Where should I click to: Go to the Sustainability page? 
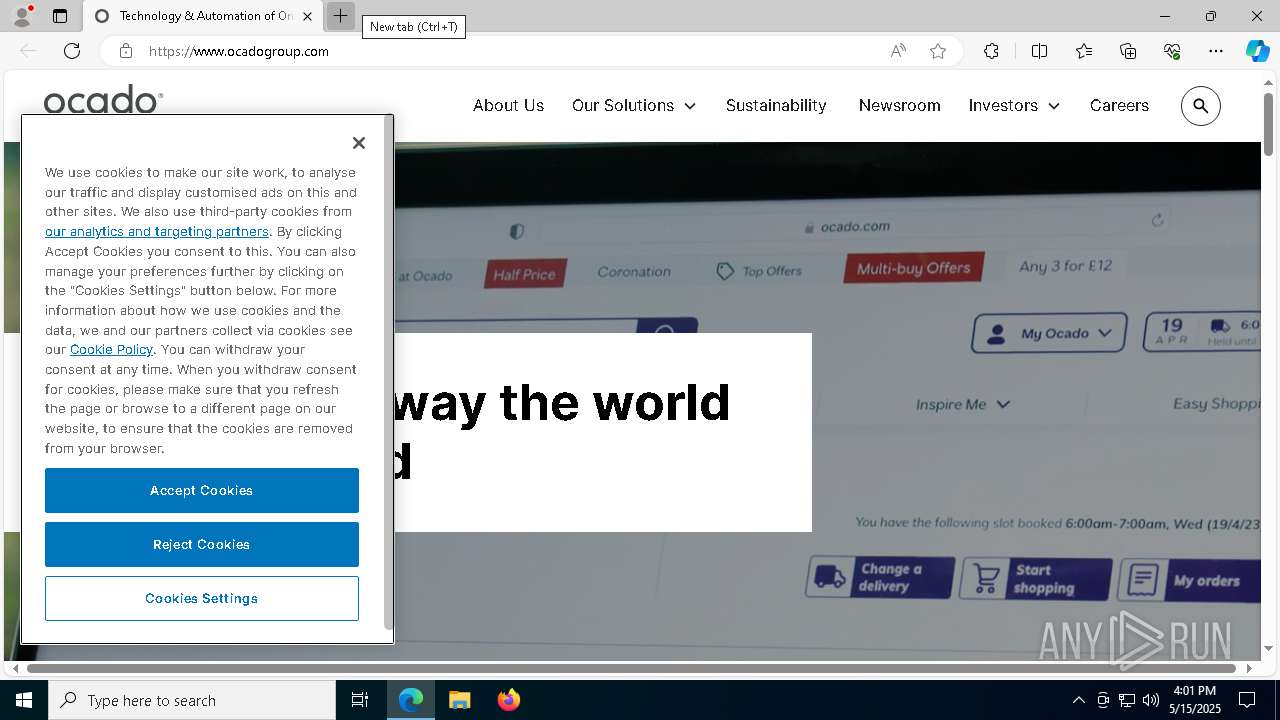(x=776, y=105)
